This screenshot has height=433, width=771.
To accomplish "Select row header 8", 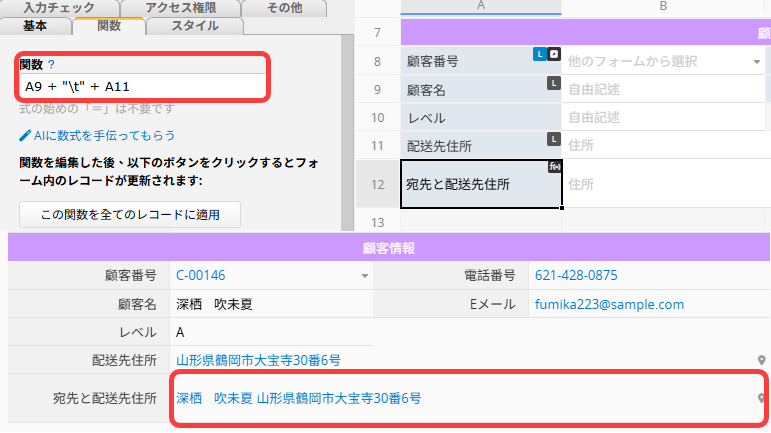I will [378, 61].
